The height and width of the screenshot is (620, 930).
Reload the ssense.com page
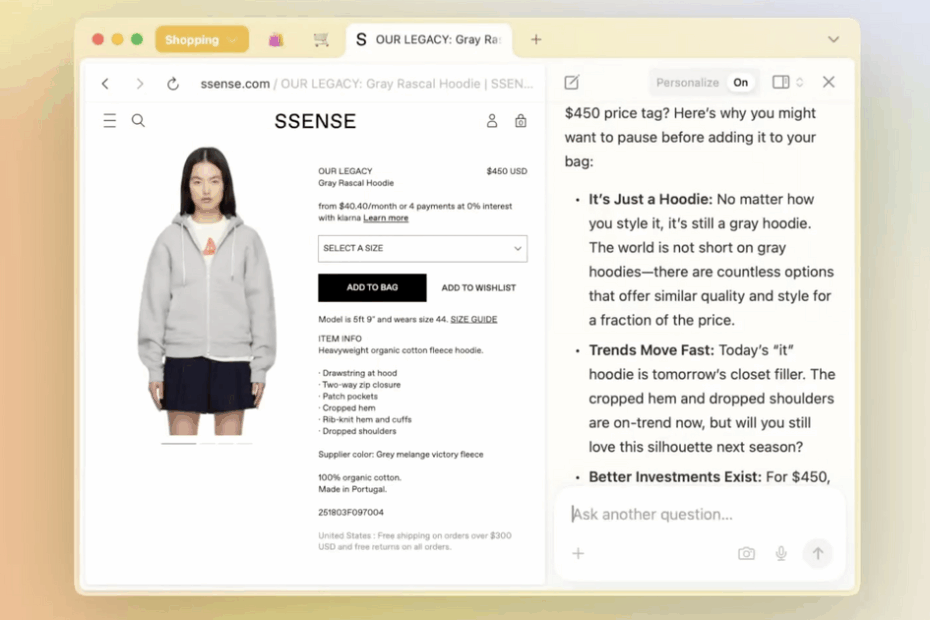tap(173, 84)
